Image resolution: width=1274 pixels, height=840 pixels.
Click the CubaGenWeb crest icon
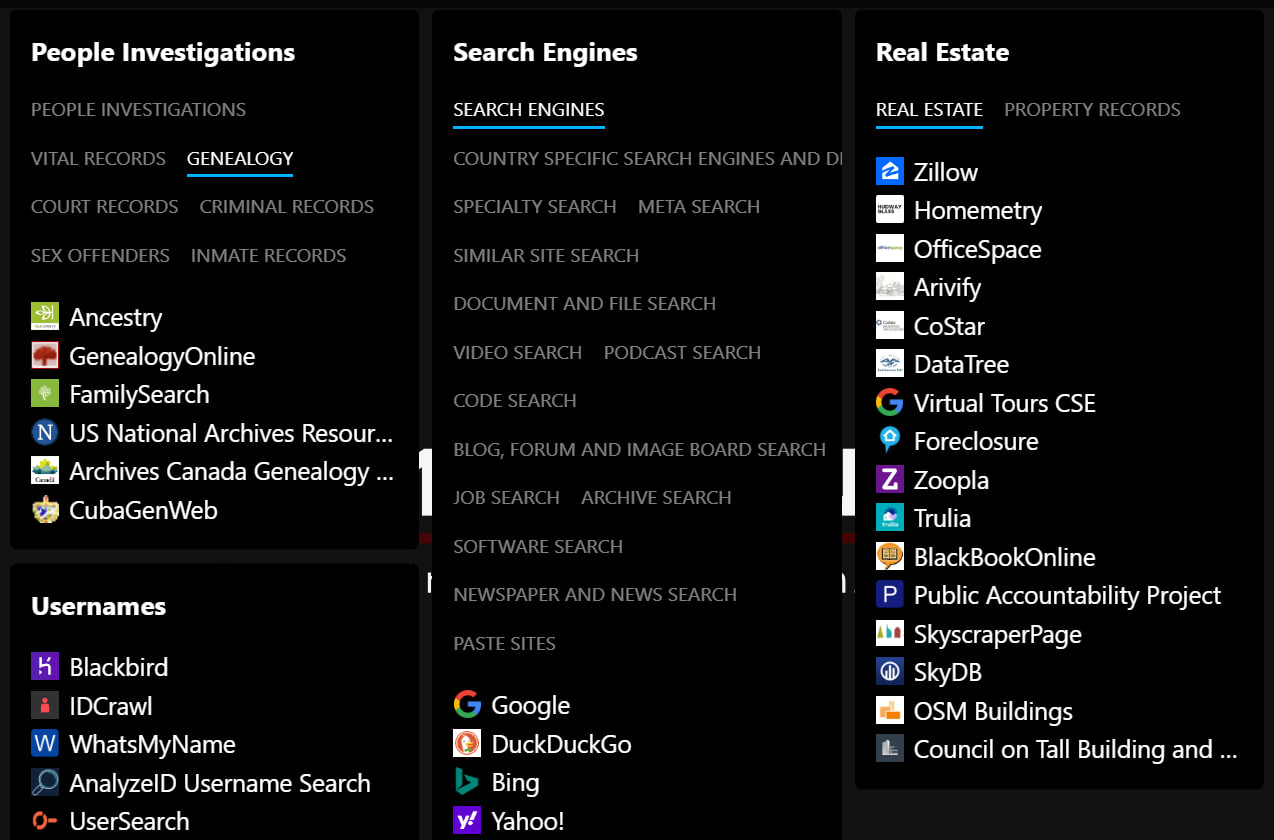point(45,510)
